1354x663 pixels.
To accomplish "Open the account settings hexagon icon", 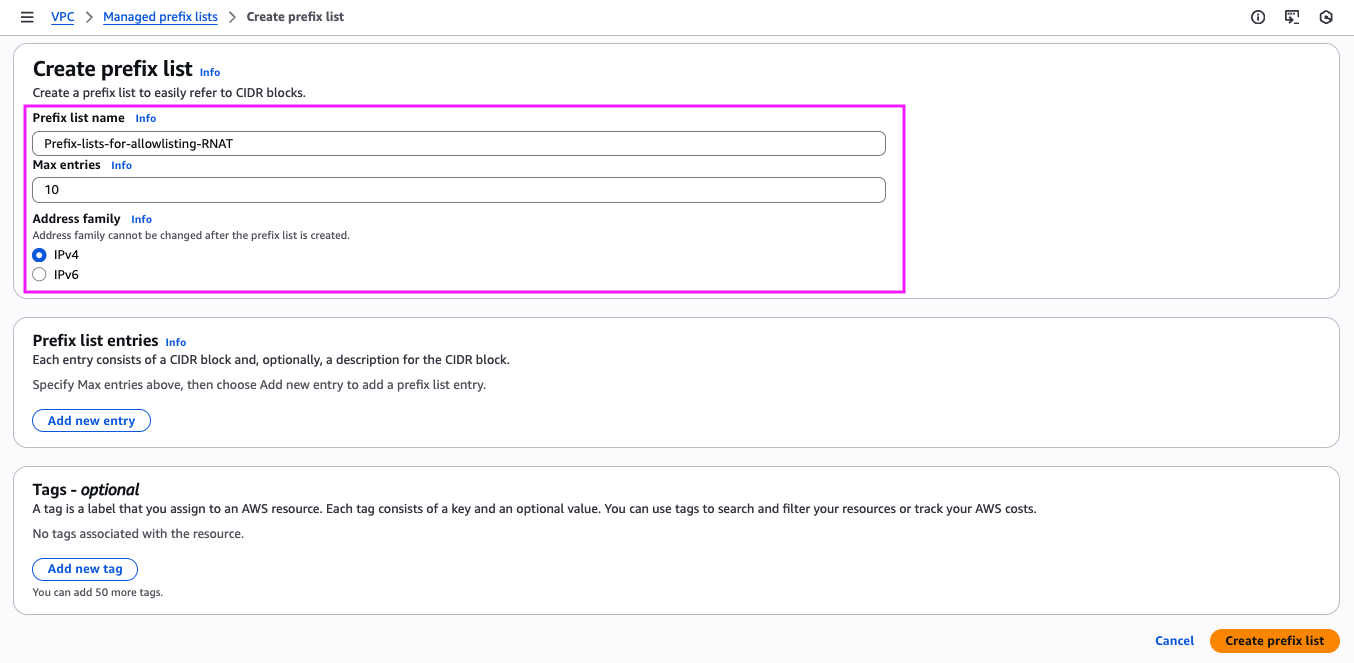I will coord(1325,17).
